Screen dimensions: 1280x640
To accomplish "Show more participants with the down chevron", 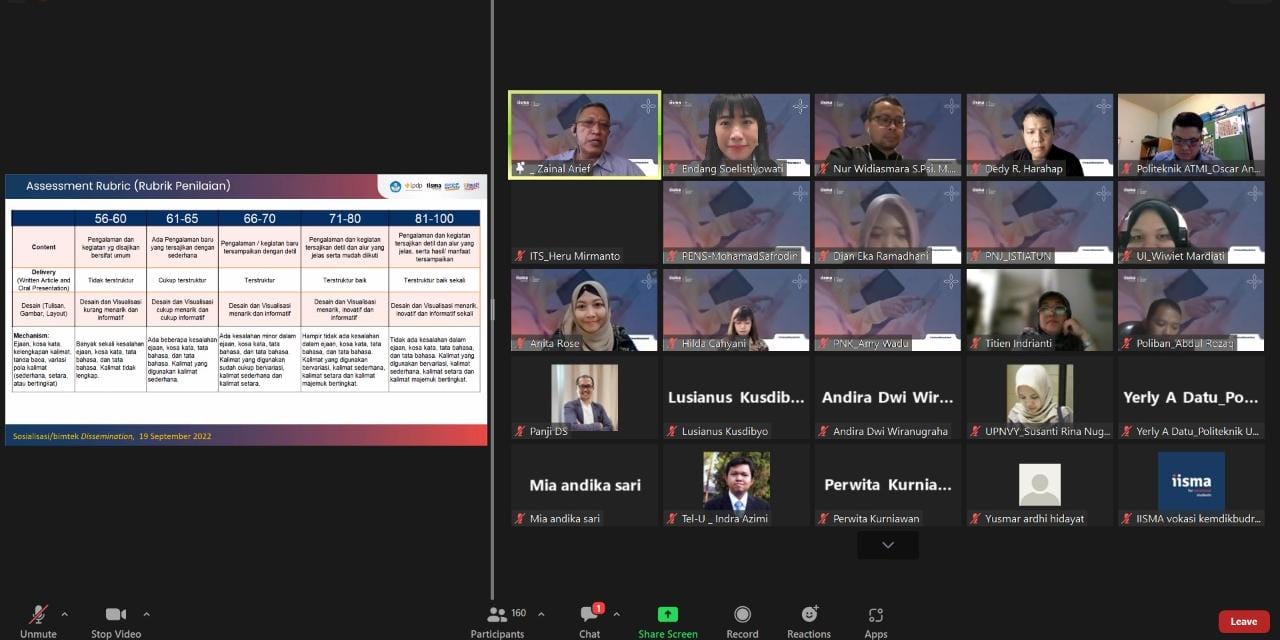I will [887, 545].
